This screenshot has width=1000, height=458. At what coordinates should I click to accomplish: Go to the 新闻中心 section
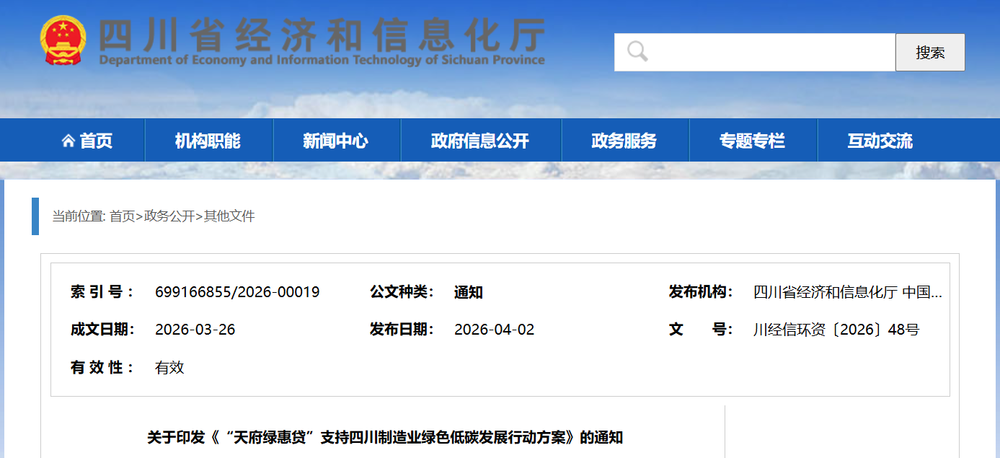tap(336, 141)
